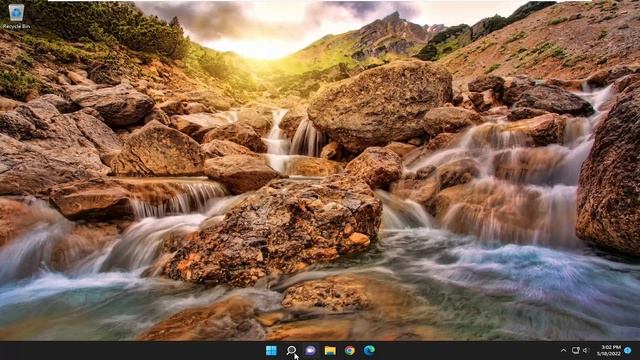Open File Explorer from taskbar

coord(330,350)
